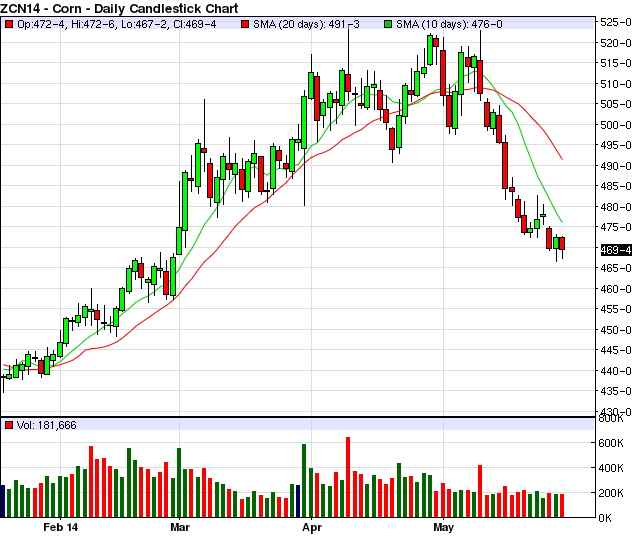The image size is (640, 536).
Task: Click the tall green volume bar just before April
Action: [x=304, y=480]
